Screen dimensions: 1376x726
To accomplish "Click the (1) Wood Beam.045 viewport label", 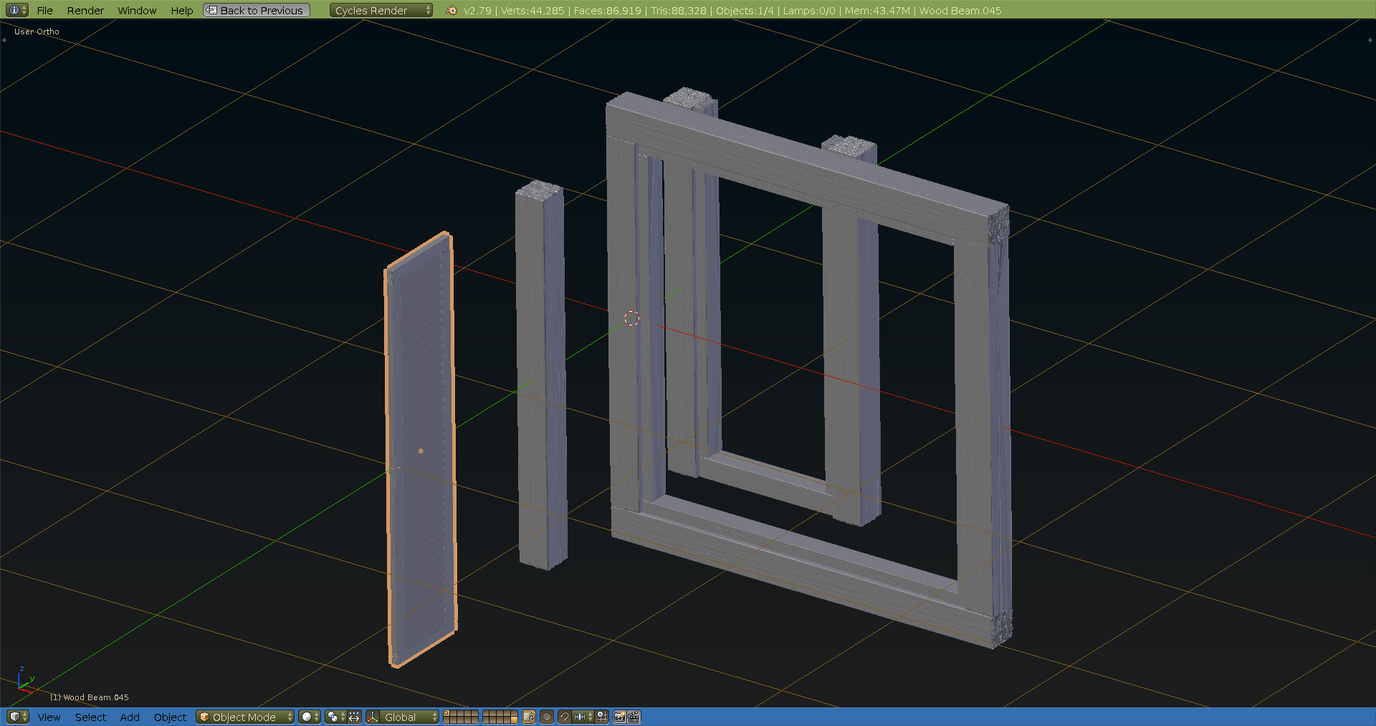I will click(89, 697).
